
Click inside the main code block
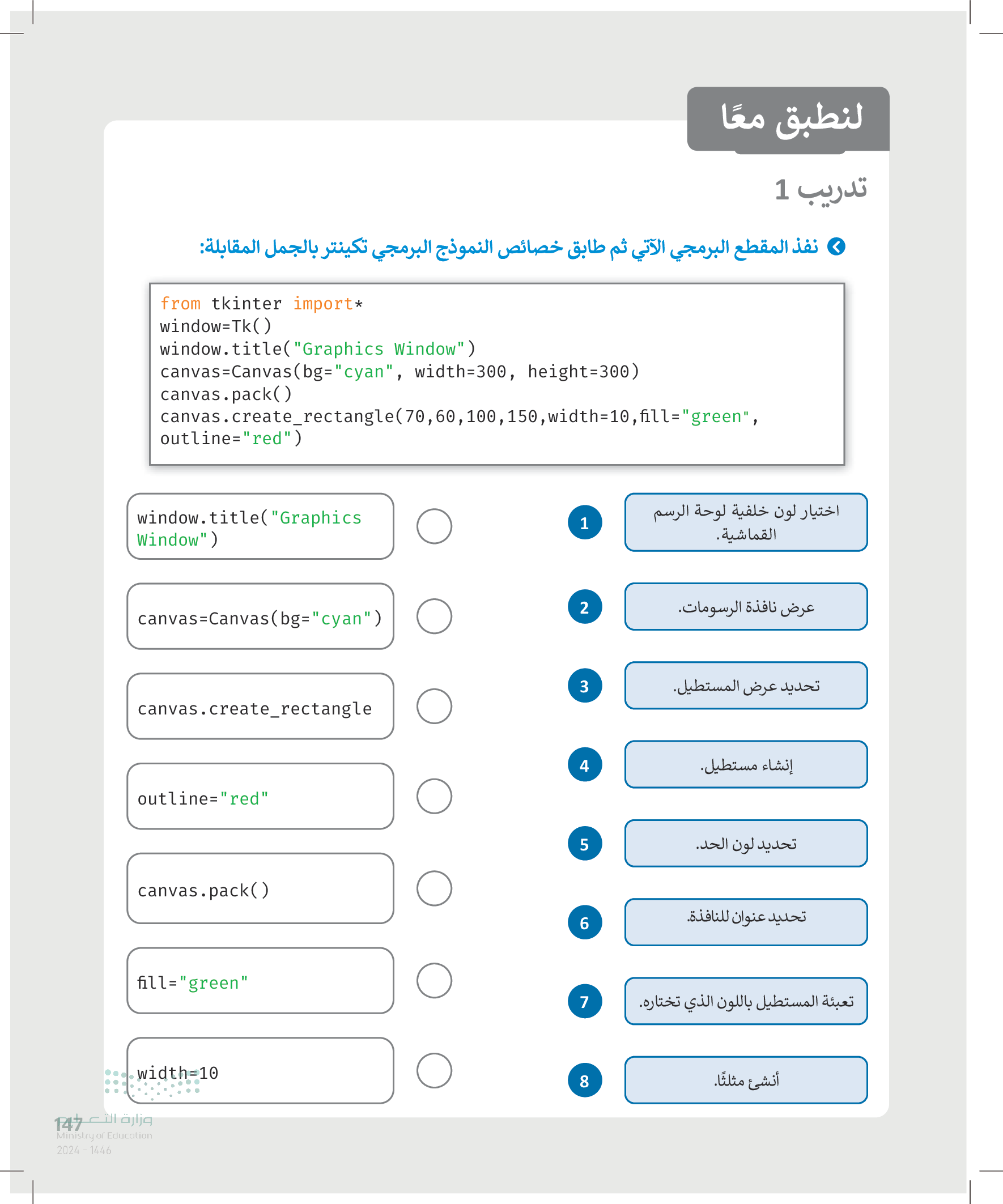(x=496, y=373)
